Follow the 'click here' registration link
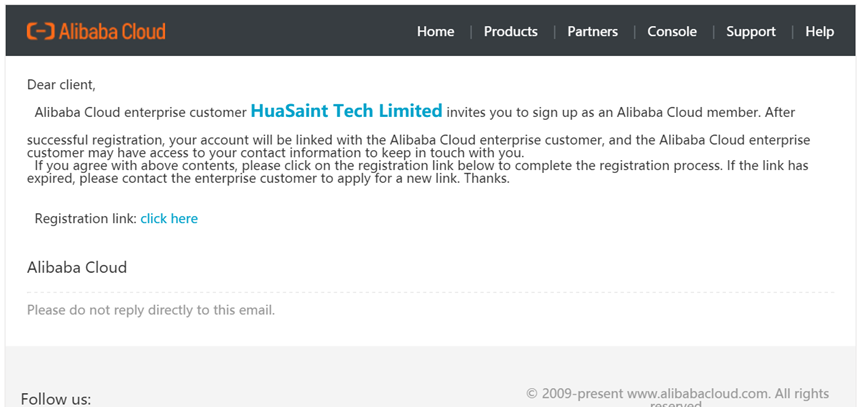This screenshot has width=864, height=407. (169, 218)
